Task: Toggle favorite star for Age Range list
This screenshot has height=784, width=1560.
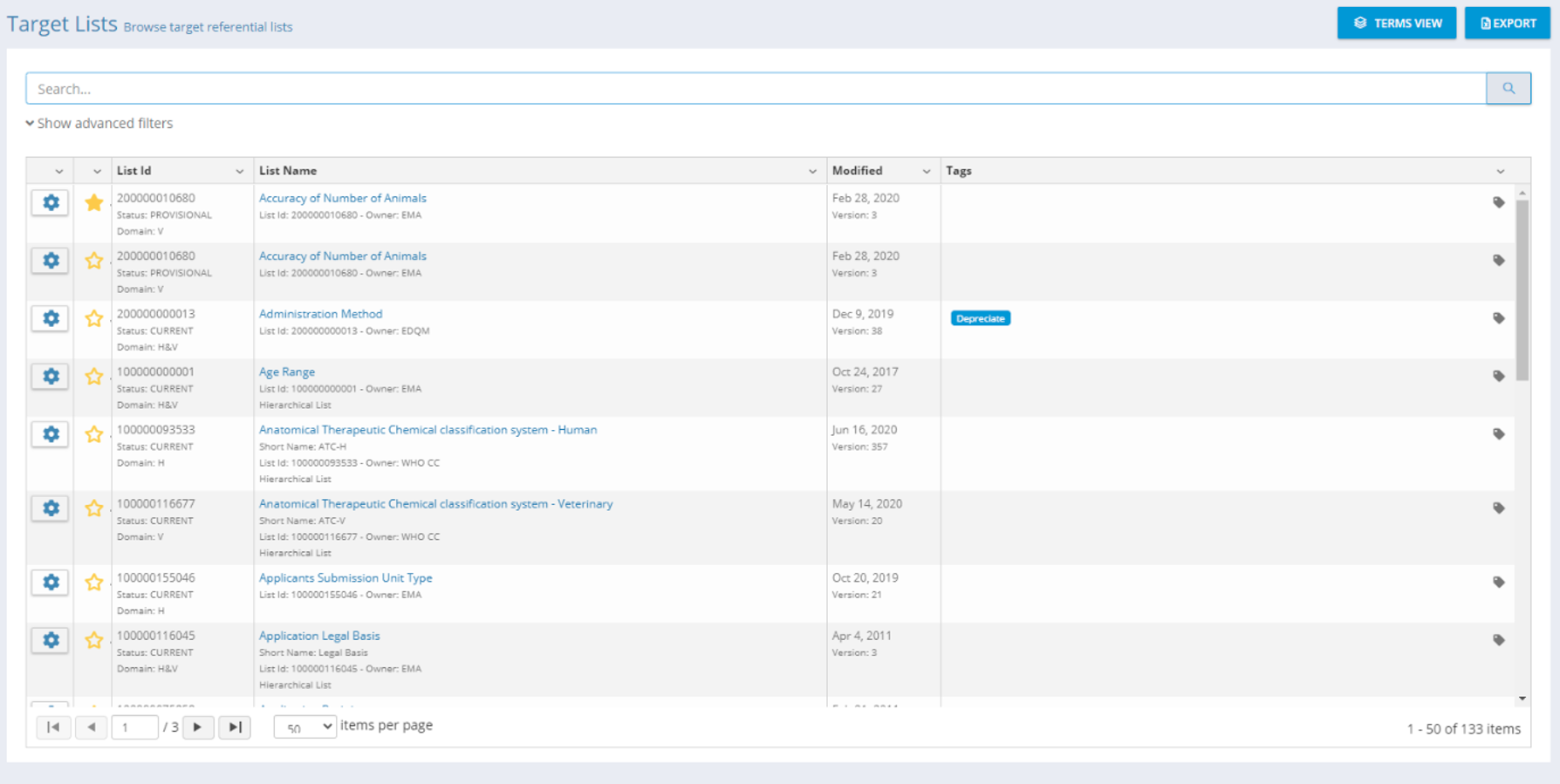Action: pyautogui.click(x=94, y=377)
